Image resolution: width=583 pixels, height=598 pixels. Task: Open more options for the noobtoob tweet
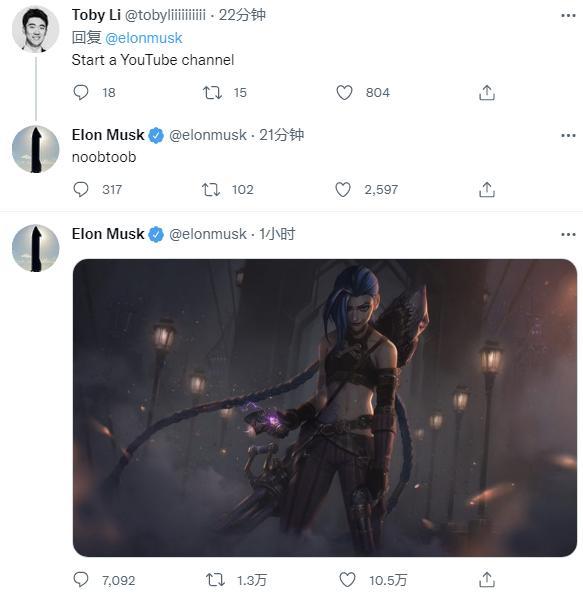[x=568, y=135]
